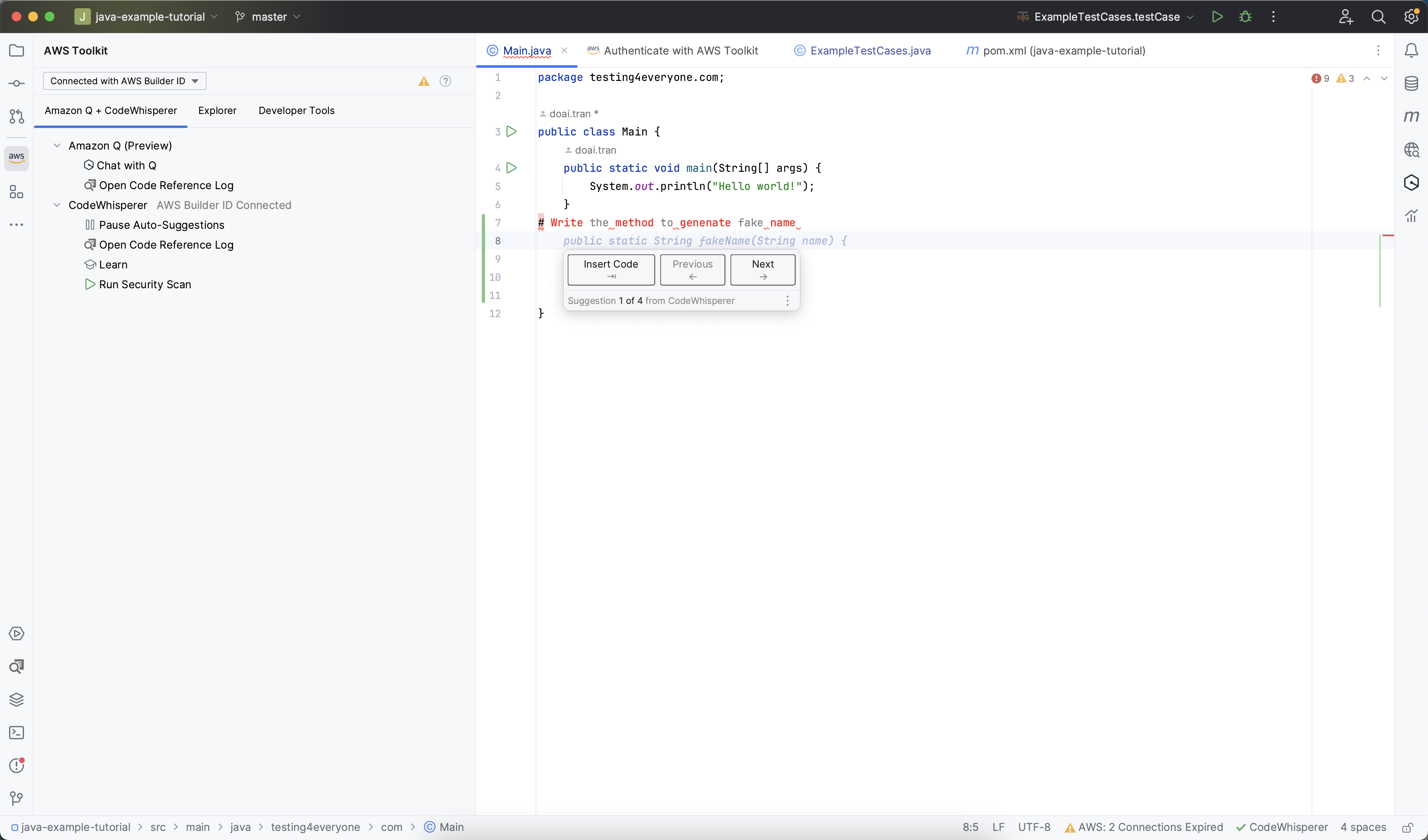
Task: Open suggestion popup options menu
Action: 787,301
